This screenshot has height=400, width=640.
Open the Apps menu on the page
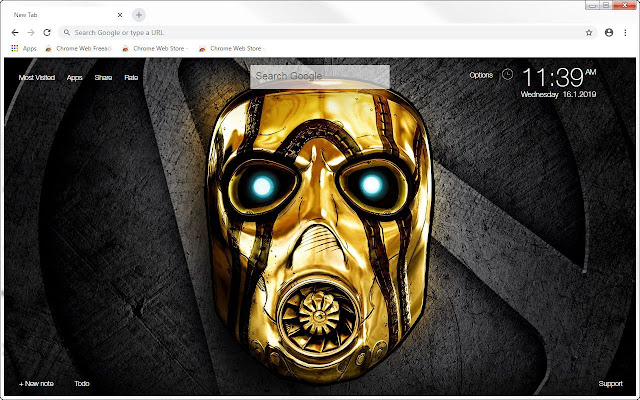(75, 78)
